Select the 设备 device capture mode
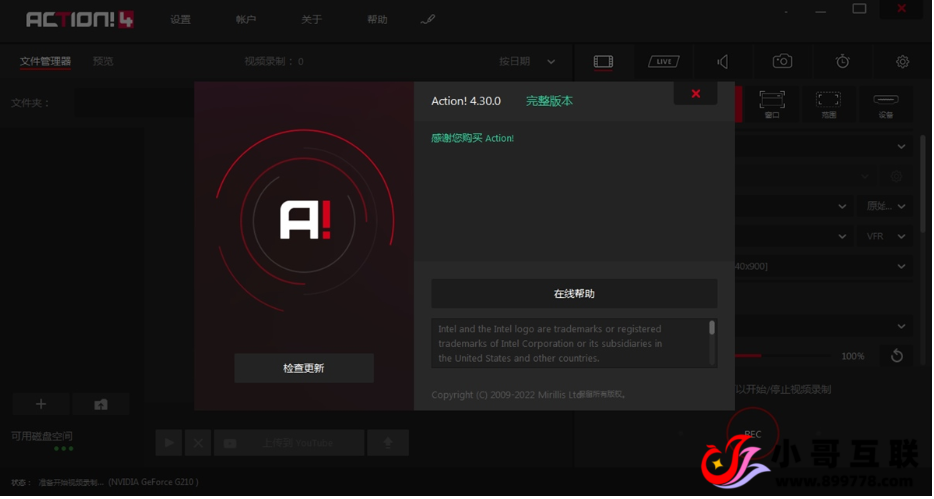The height and width of the screenshot is (499, 934). coord(885,103)
